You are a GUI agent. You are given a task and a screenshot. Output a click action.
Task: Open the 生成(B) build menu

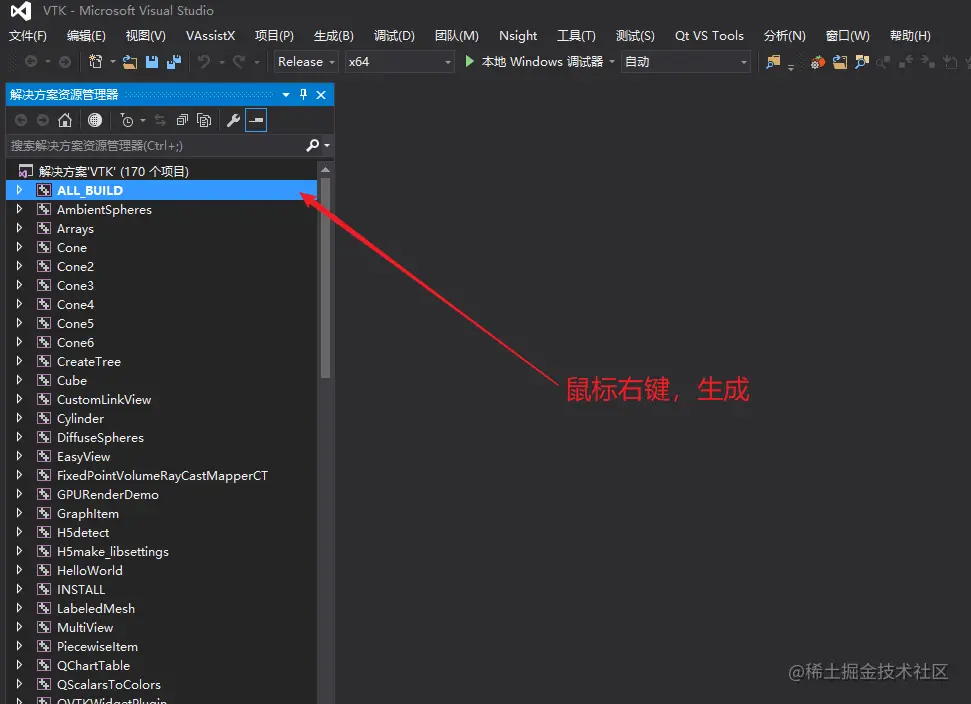tap(334, 36)
